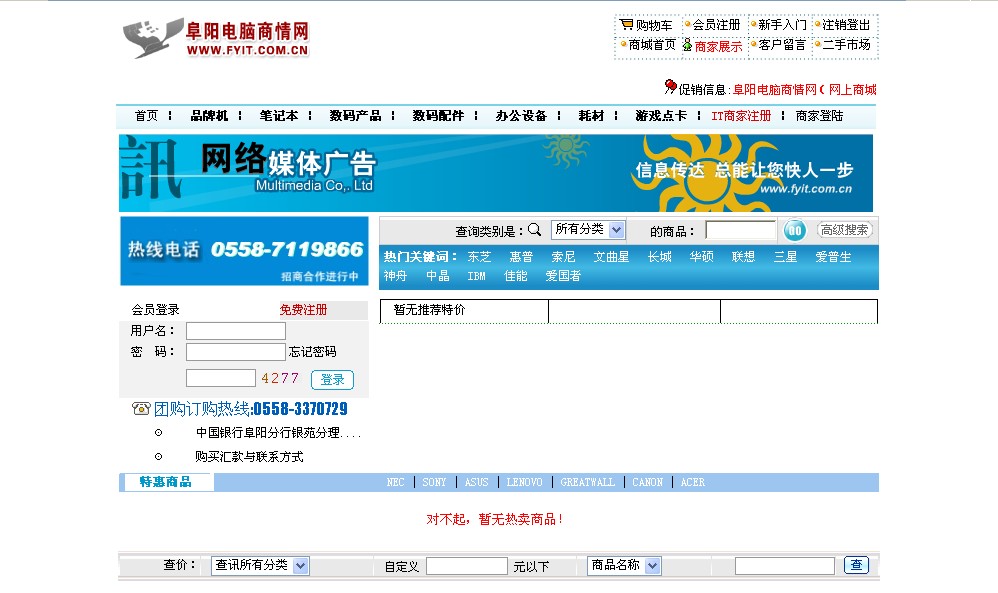Open the 数码产品 menu item
This screenshot has width=998, height=593.
[355, 116]
